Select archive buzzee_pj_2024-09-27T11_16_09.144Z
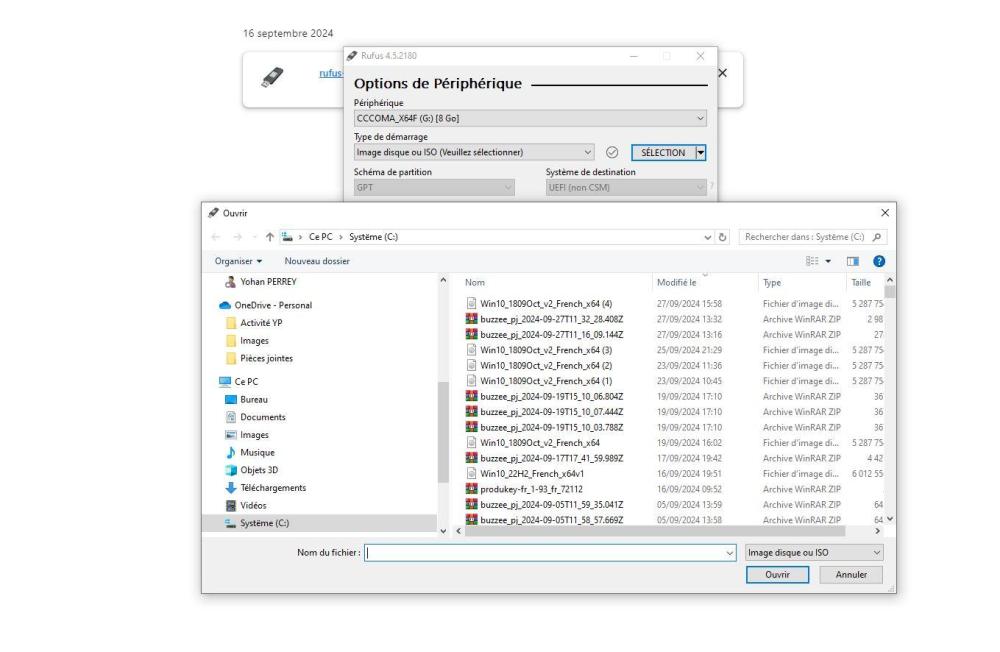Image resolution: width=1000 pixels, height=652 pixels. (552, 335)
